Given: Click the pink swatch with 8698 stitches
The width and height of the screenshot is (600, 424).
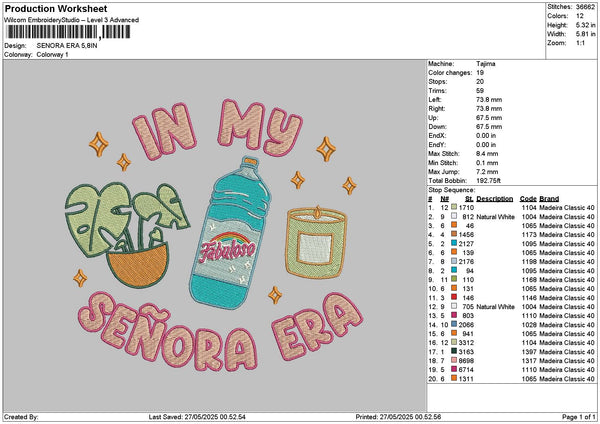Looking at the screenshot, I should pos(454,361).
